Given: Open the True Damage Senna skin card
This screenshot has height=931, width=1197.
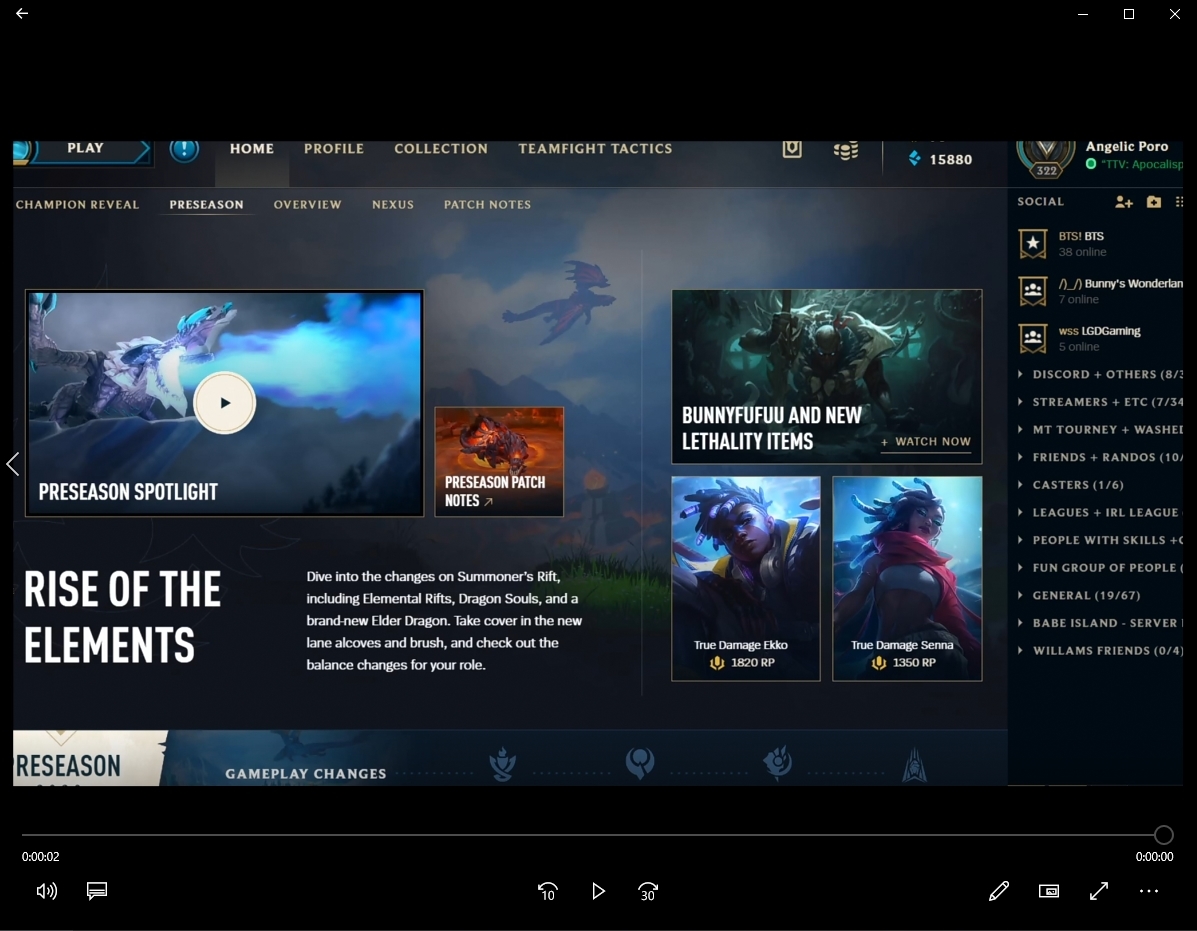Looking at the screenshot, I should (907, 578).
